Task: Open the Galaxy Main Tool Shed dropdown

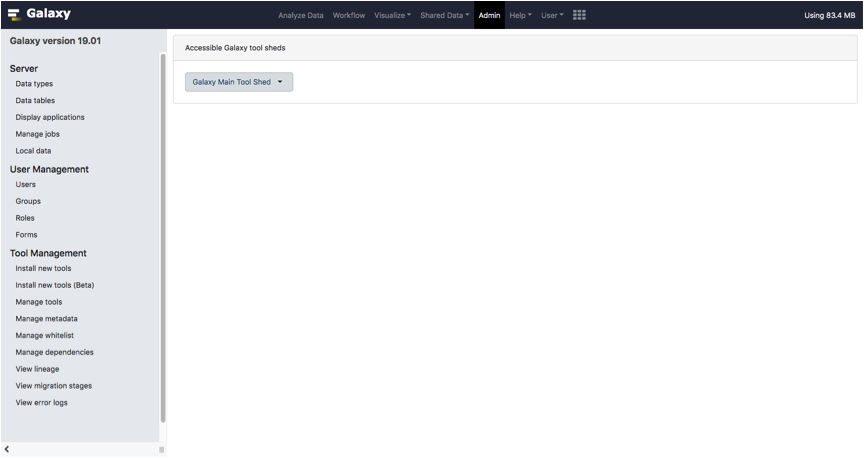Action: click(239, 82)
